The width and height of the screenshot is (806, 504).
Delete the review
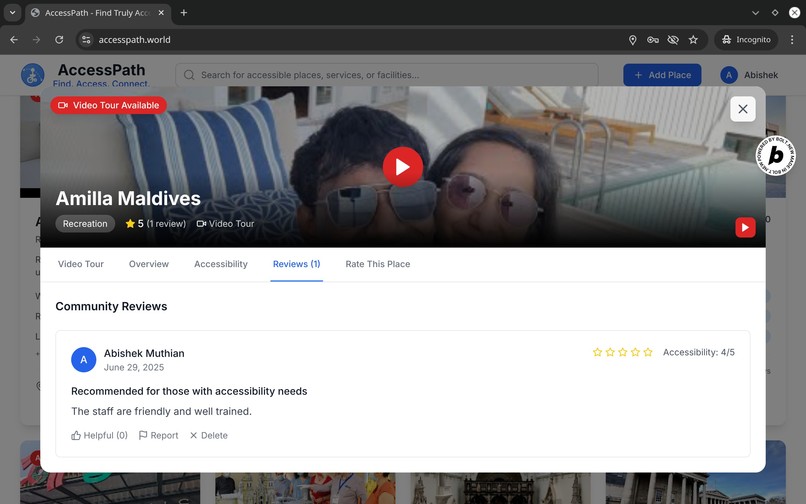tap(209, 435)
